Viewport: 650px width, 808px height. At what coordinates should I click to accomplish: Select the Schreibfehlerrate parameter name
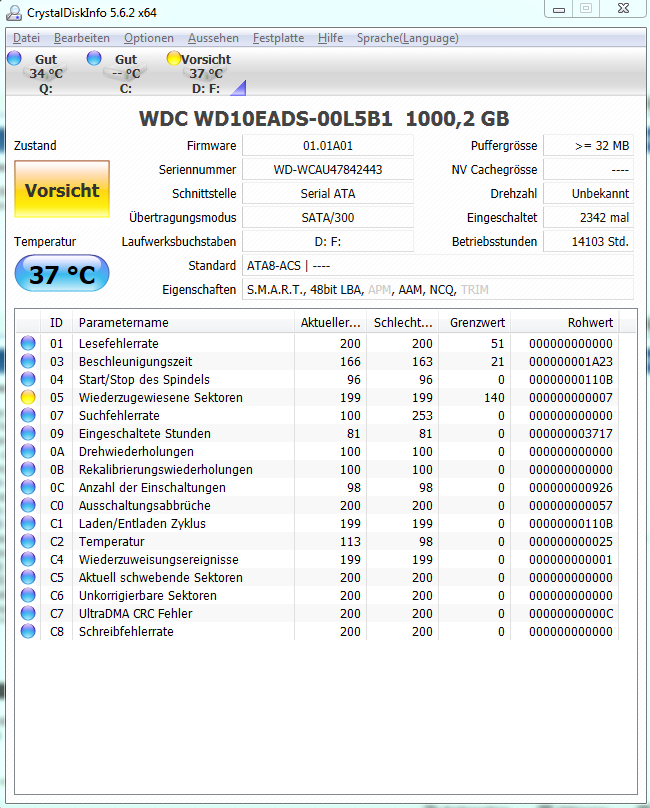[x=126, y=632]
